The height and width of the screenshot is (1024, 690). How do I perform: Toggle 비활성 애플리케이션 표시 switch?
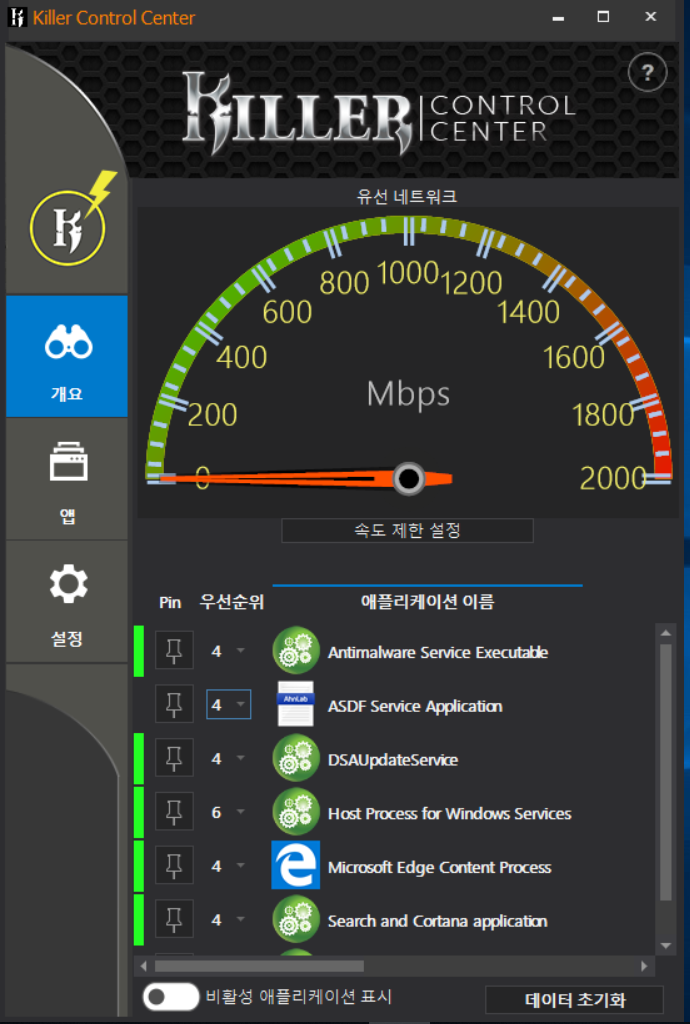[170, 997]
